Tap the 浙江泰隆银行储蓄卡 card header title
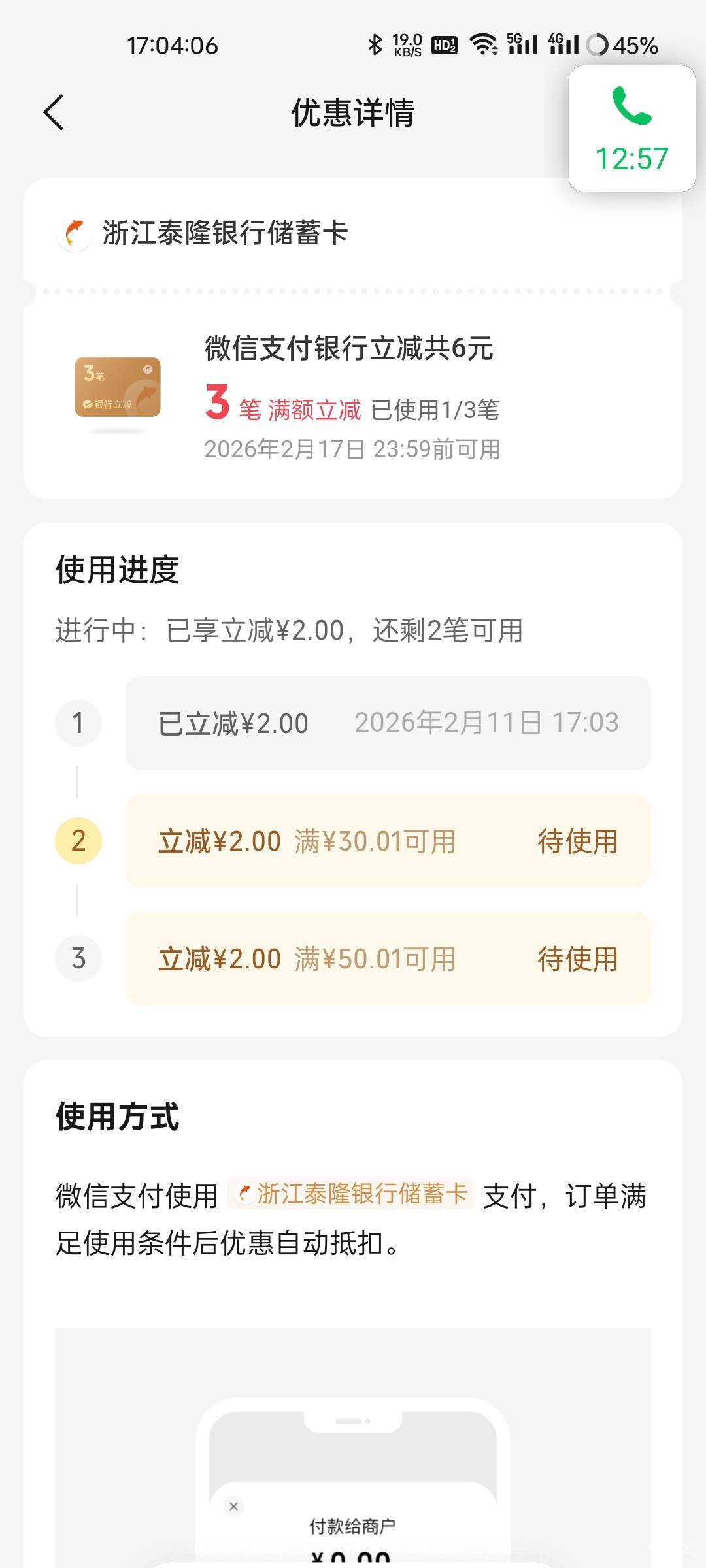 pos(225,233)
